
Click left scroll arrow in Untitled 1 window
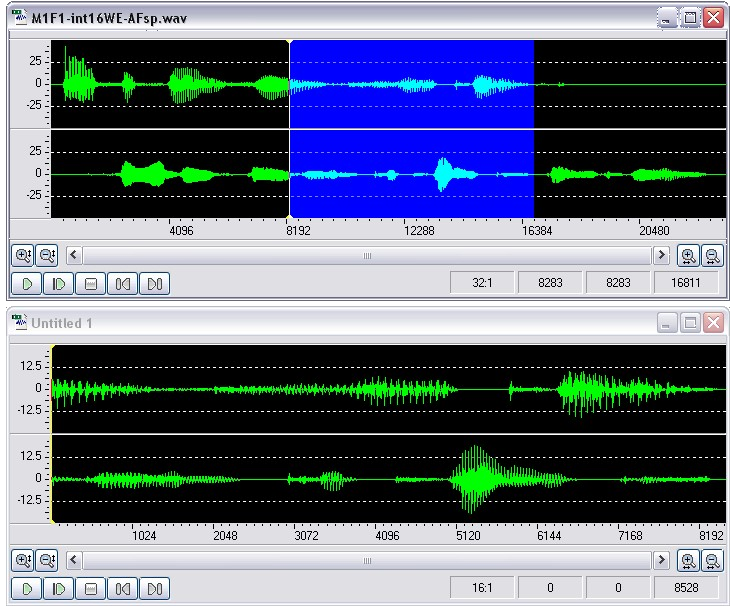[x=73, y=560]
